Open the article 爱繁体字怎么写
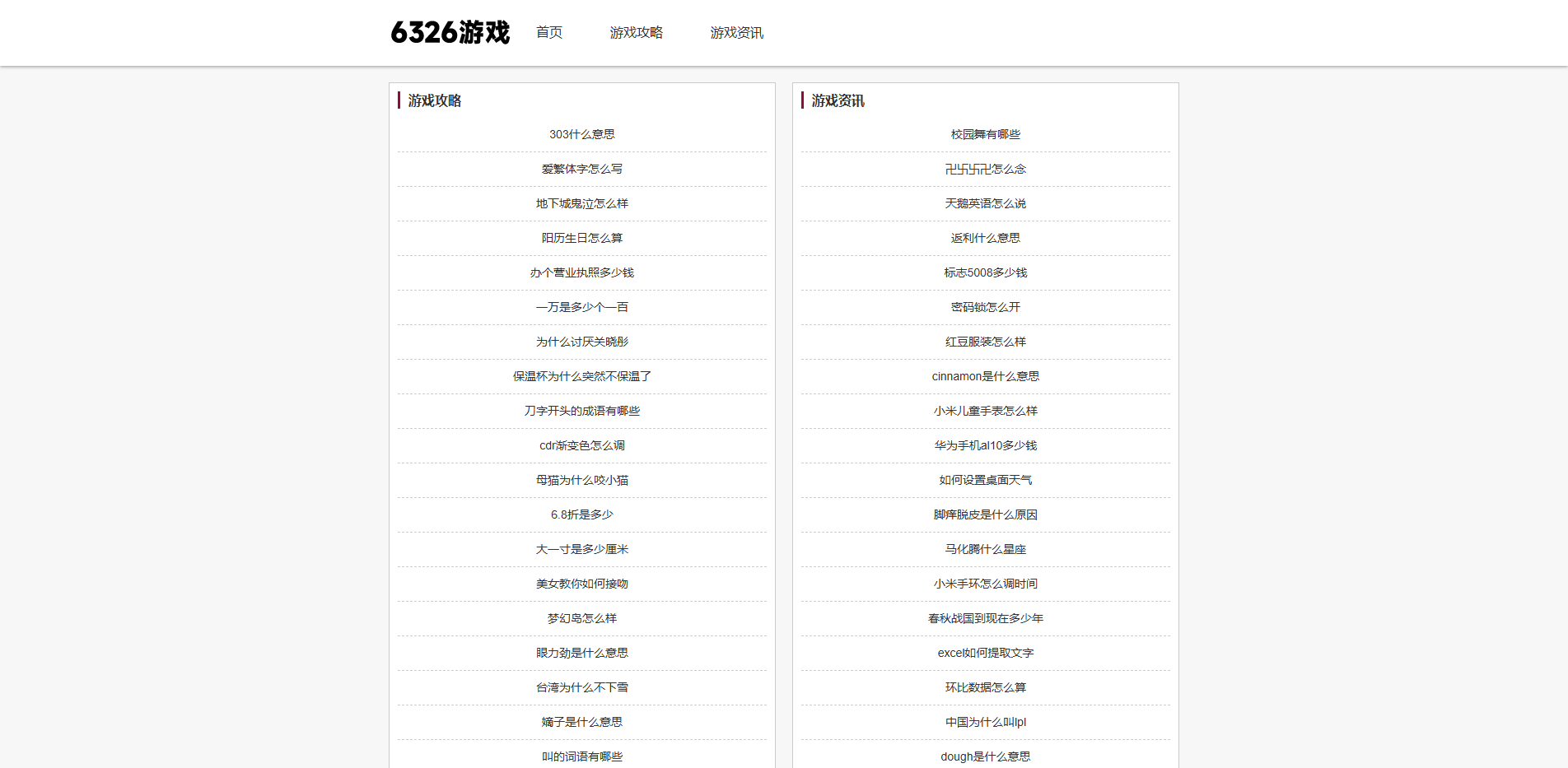The image size is (1568, 768). point(582,168)
